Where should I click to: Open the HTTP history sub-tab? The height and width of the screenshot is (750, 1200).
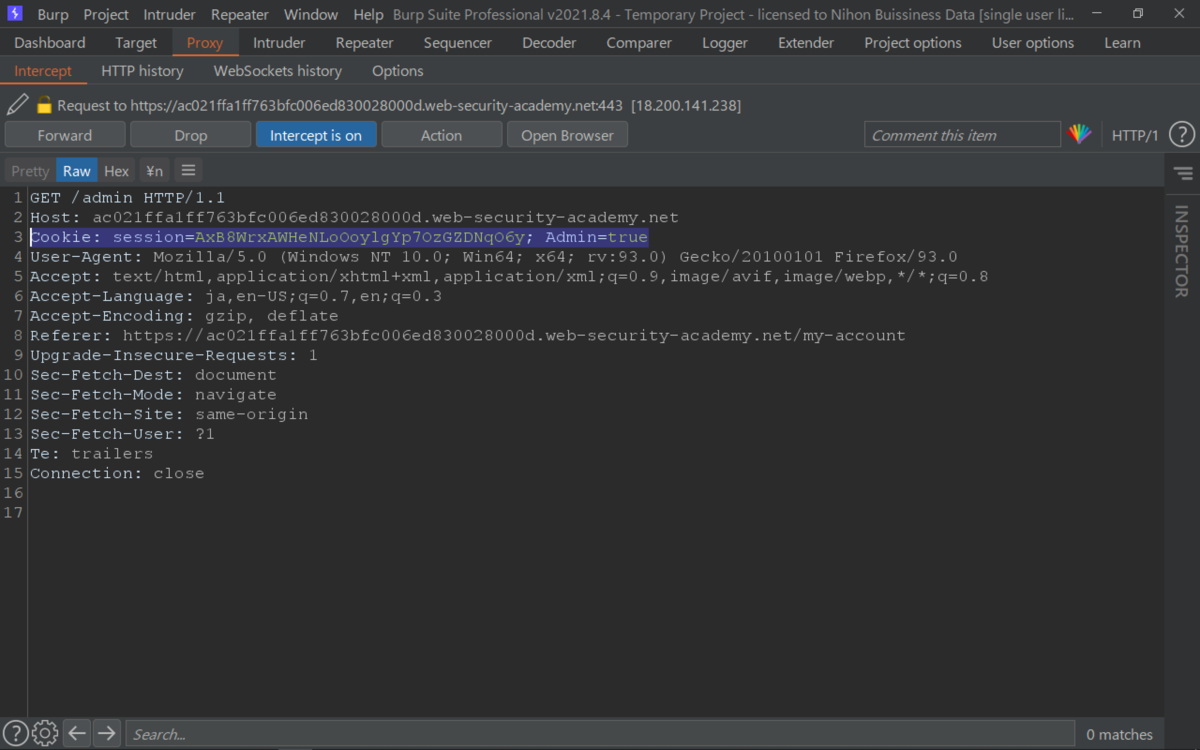click(x=142, y=71)
